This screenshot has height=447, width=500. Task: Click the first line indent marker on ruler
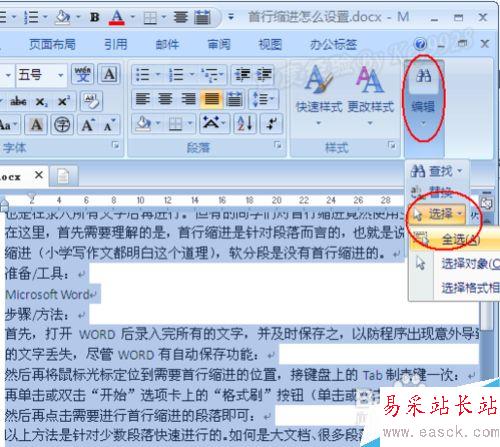point(32,197)
